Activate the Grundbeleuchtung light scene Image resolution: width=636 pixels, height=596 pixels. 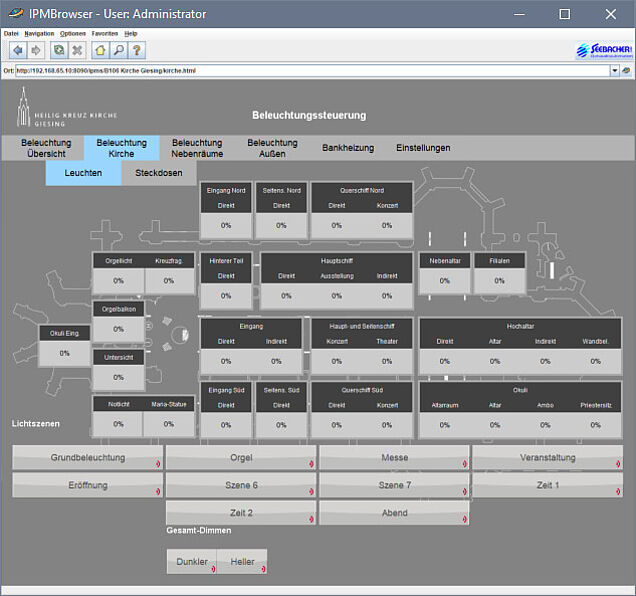88,458
